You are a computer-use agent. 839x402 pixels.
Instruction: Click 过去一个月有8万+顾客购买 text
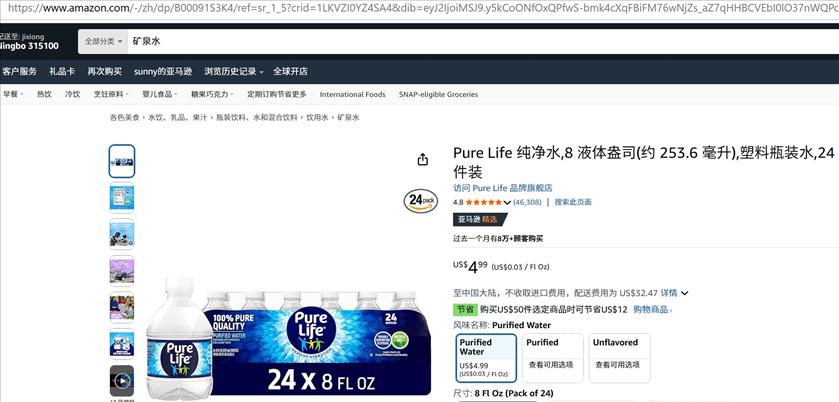(x=498, y=239)
